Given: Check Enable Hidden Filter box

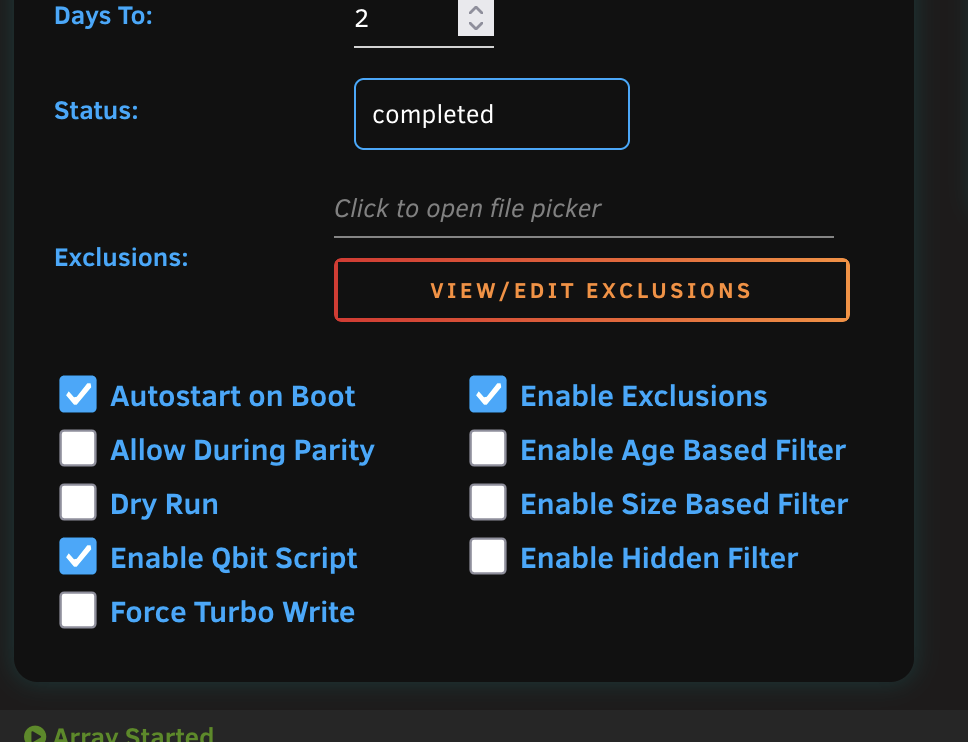Looking at the screenshot, I should (488, 556).
